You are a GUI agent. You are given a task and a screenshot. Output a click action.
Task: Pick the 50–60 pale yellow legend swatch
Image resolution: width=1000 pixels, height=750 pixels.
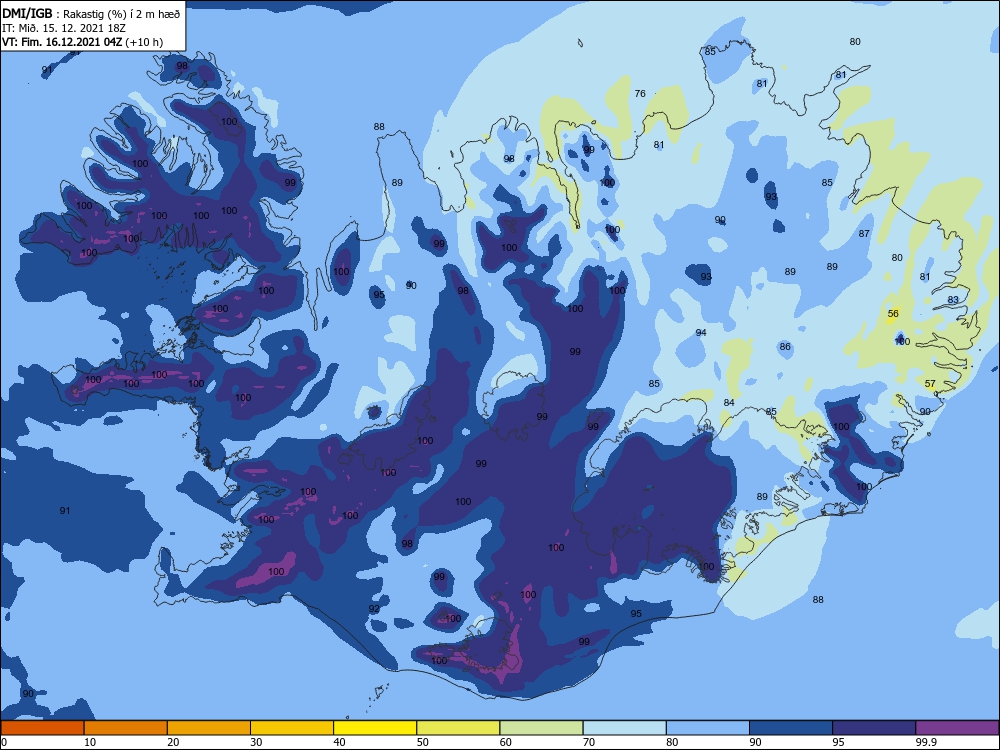tap(458, 728)
